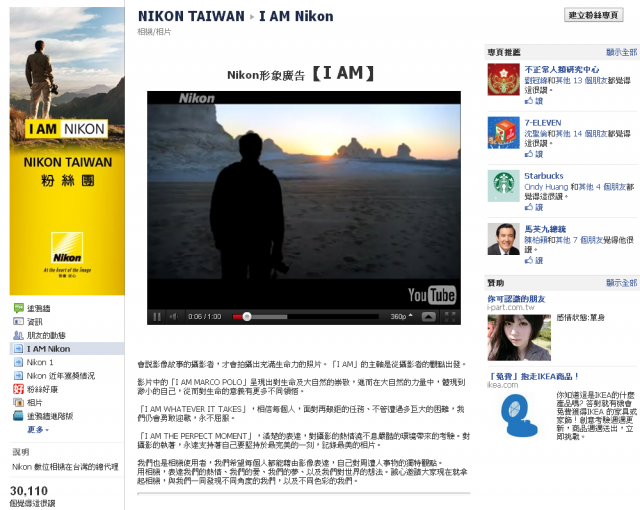Click the blue IKEA product image
Viewport: 640px width, 510px height.
(x=519, y=415)
